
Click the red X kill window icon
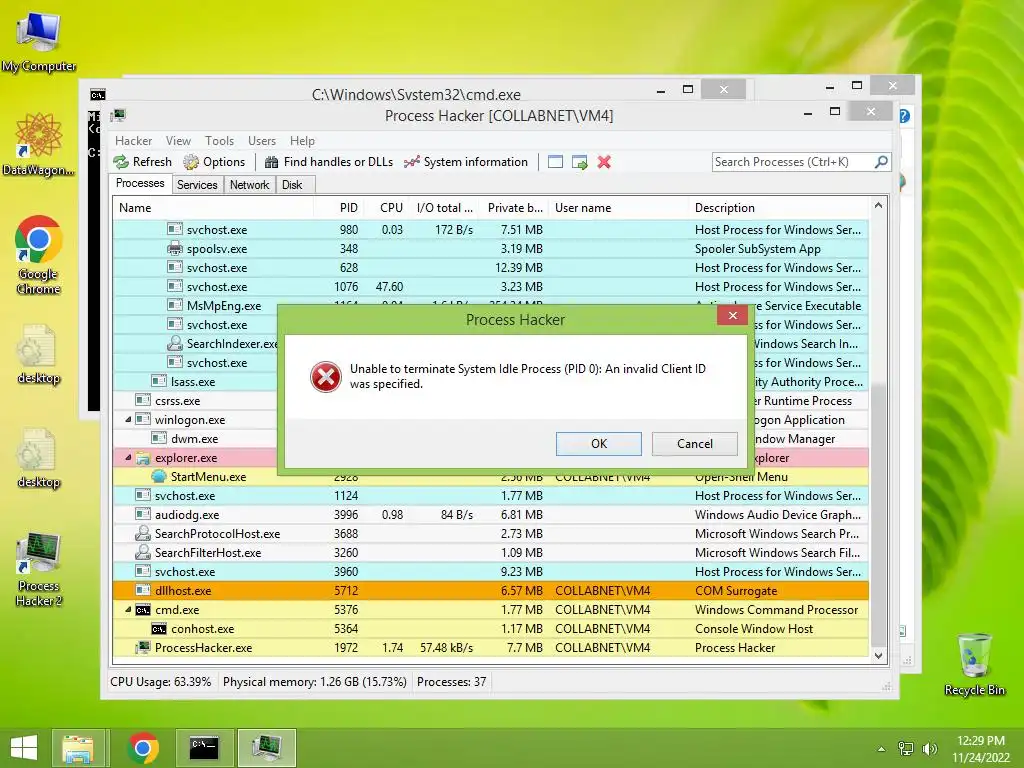[604, 162]
